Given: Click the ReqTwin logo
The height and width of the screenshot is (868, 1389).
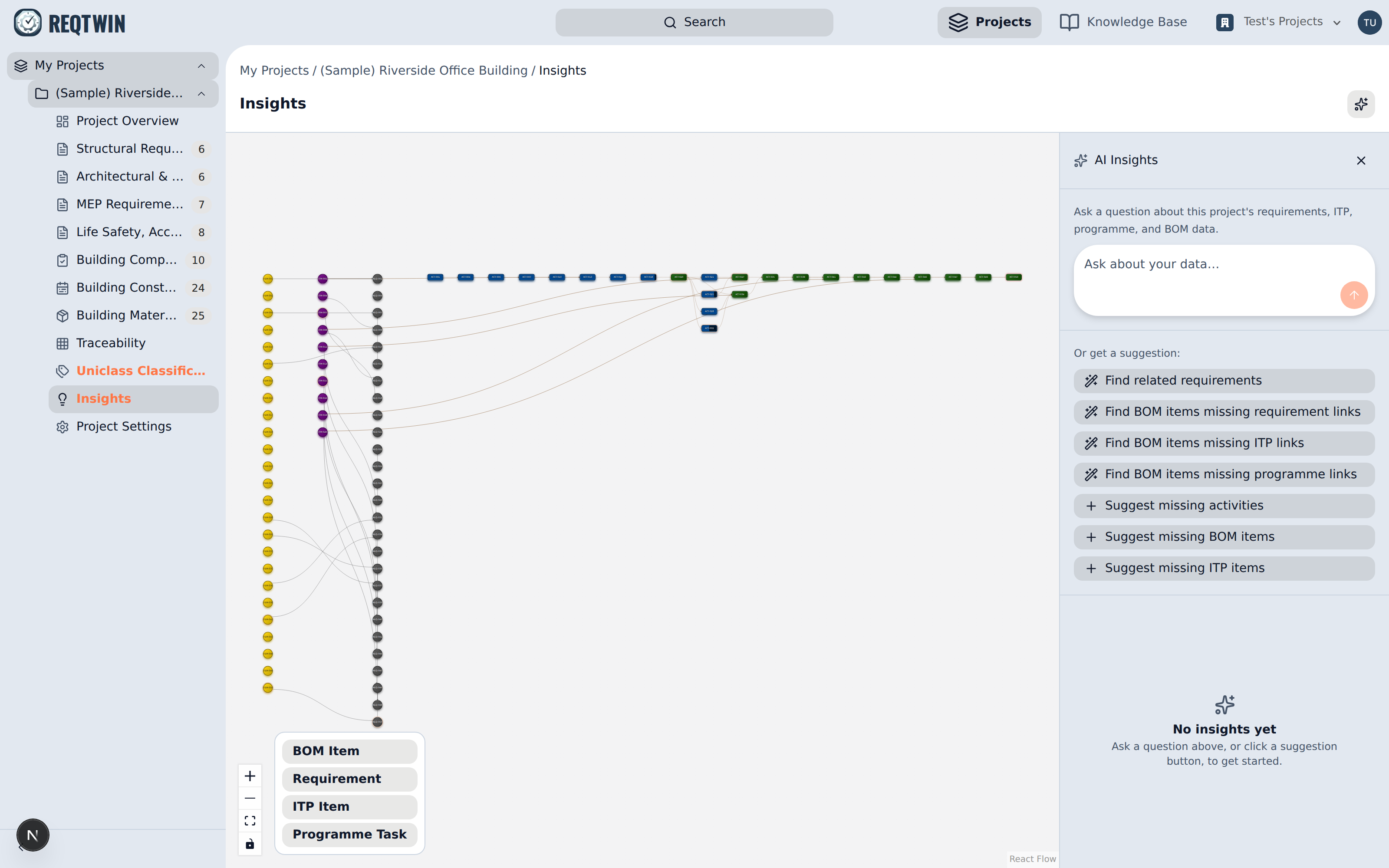Looking at the screenshot, I should point(69,23).
